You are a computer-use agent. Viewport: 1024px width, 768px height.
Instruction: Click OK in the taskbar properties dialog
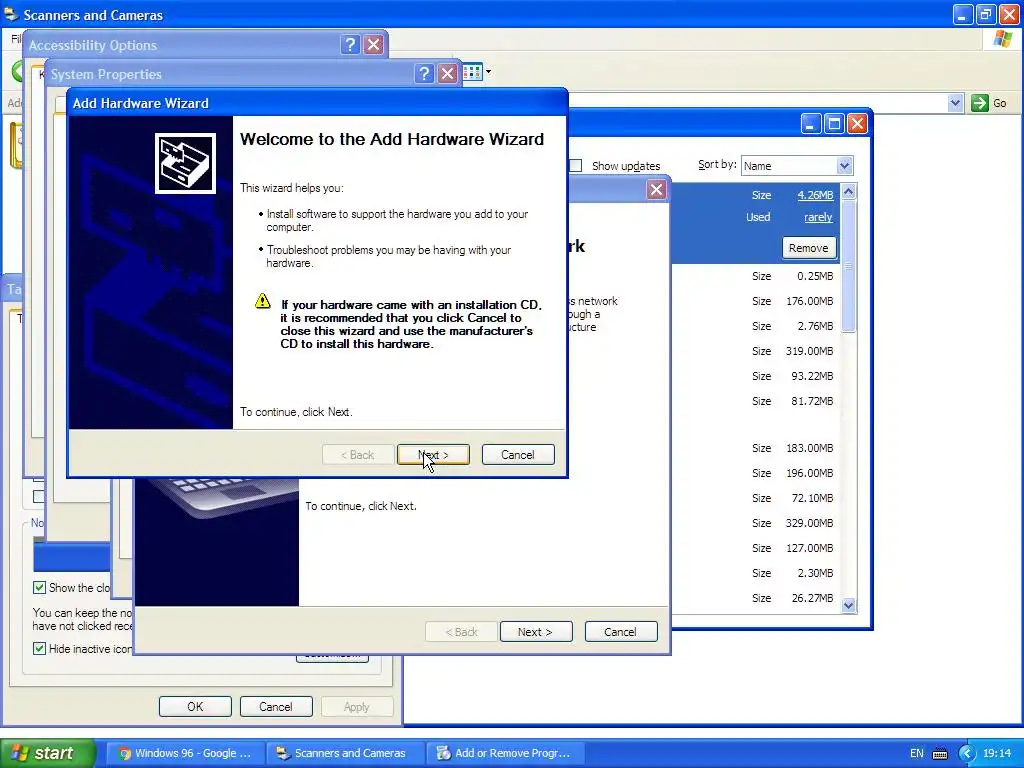pyautogui.click(x=195, y=707)
